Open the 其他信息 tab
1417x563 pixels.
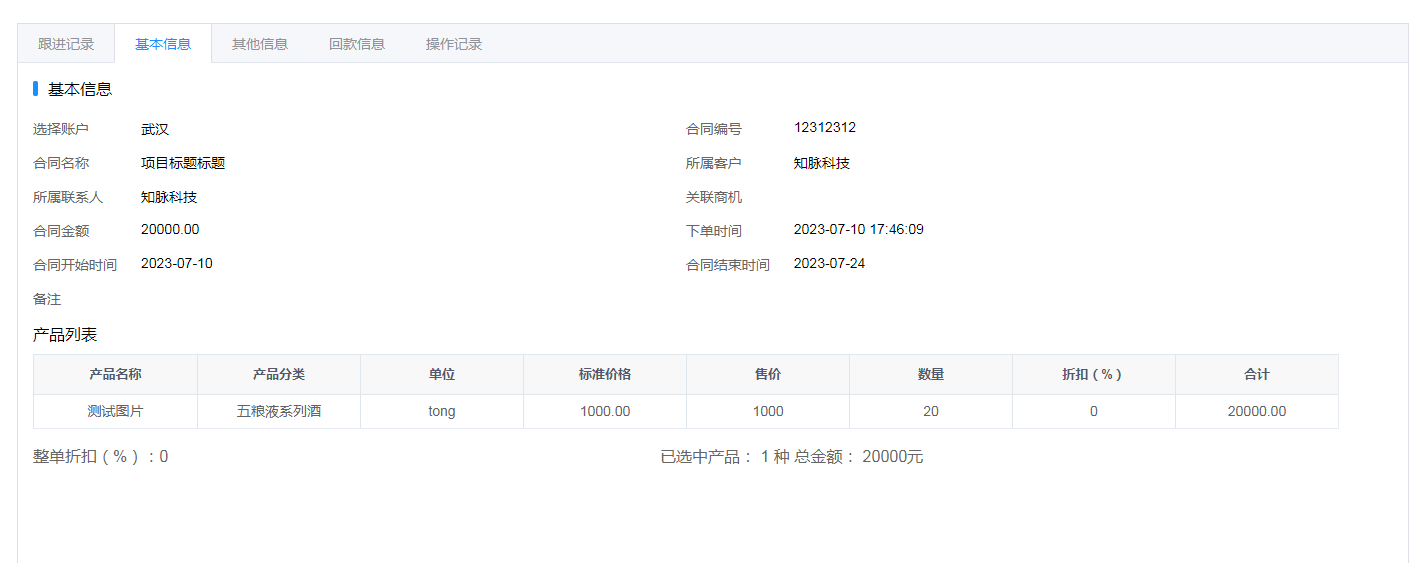point(260,44)
